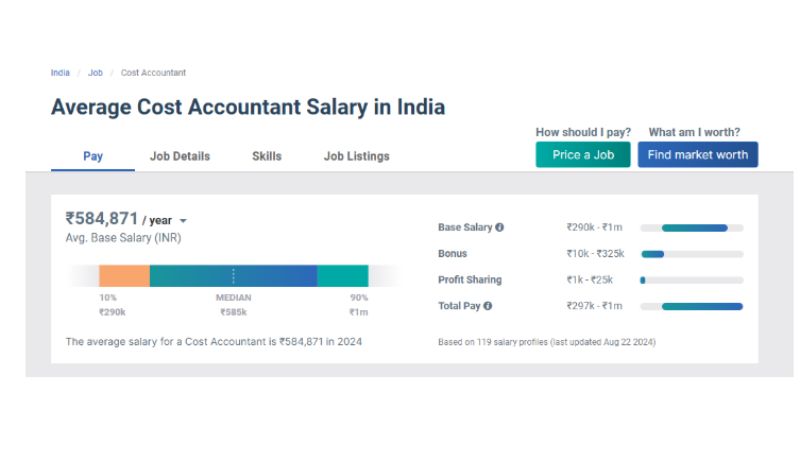
Task: Click the ₹584,871 average salary figure
Action: pos(101,218)
